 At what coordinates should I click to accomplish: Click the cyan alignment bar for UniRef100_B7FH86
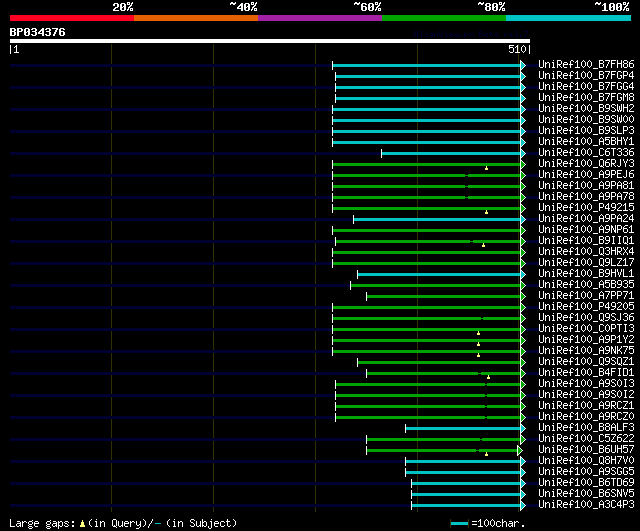click(x=427, y=65)
